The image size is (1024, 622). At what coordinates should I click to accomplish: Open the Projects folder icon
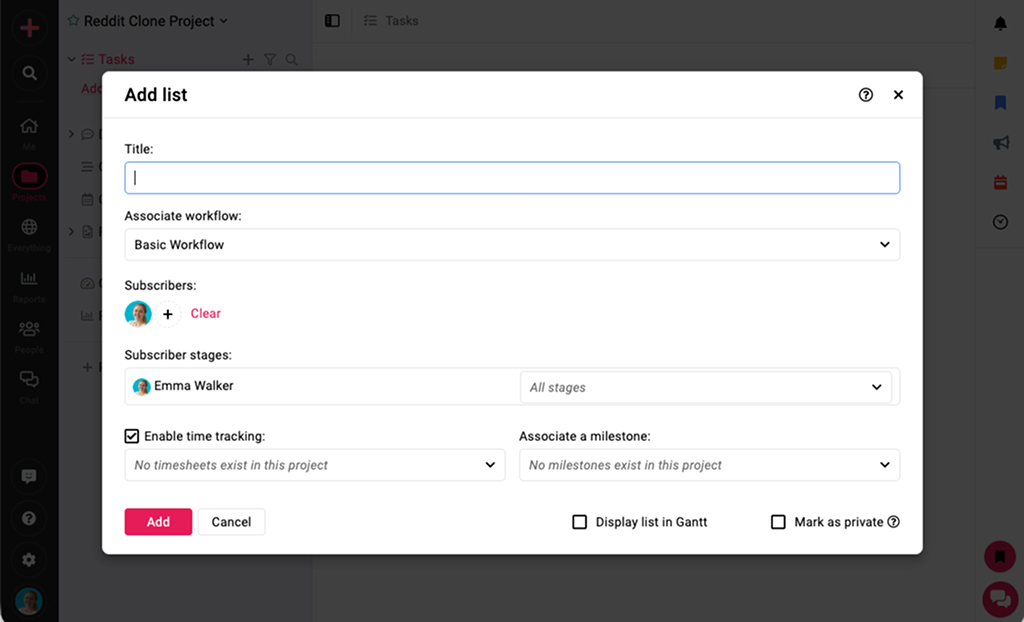tap(29, 176)
